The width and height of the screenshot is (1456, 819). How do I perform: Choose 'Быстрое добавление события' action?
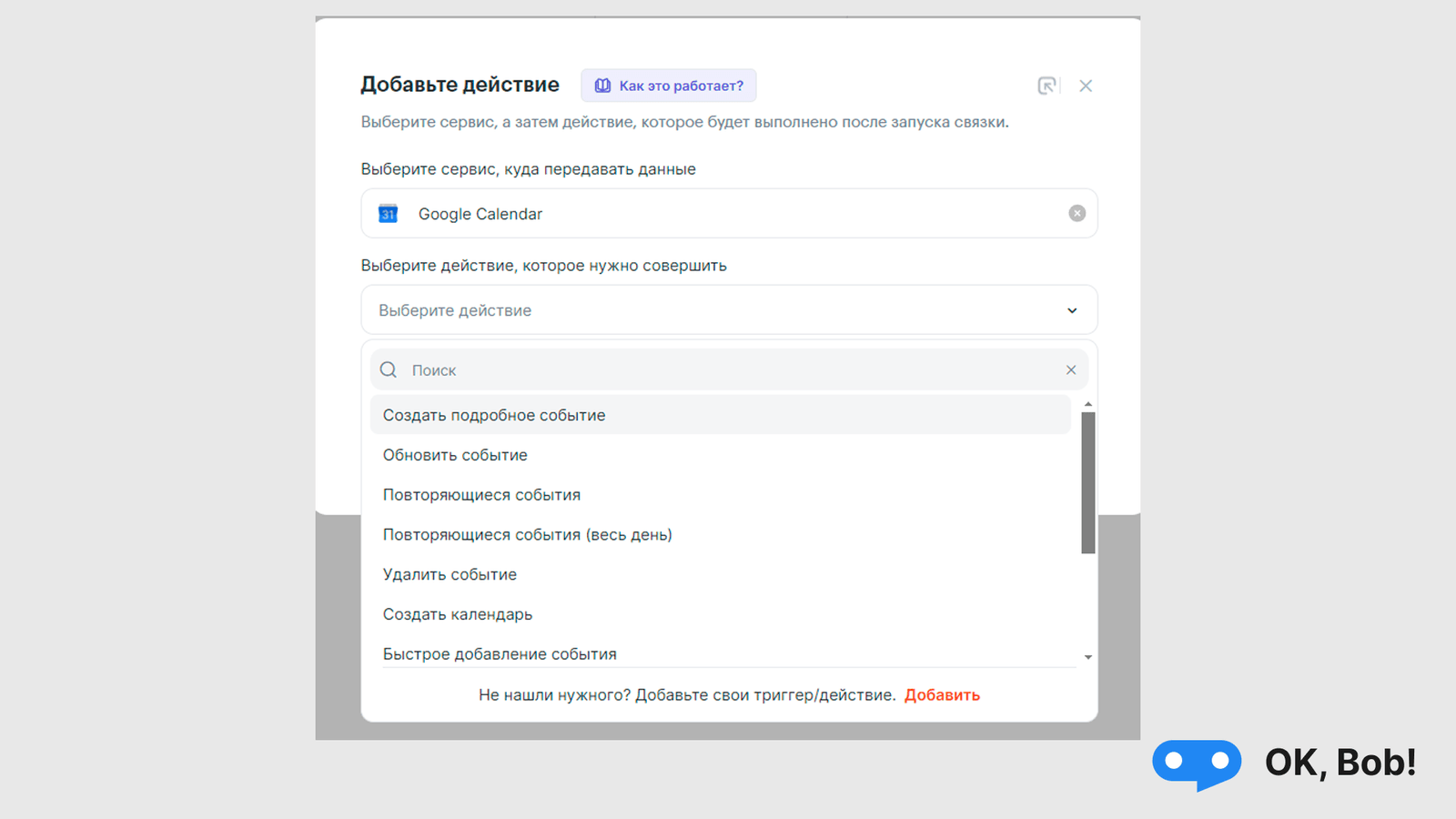point(499,653)
